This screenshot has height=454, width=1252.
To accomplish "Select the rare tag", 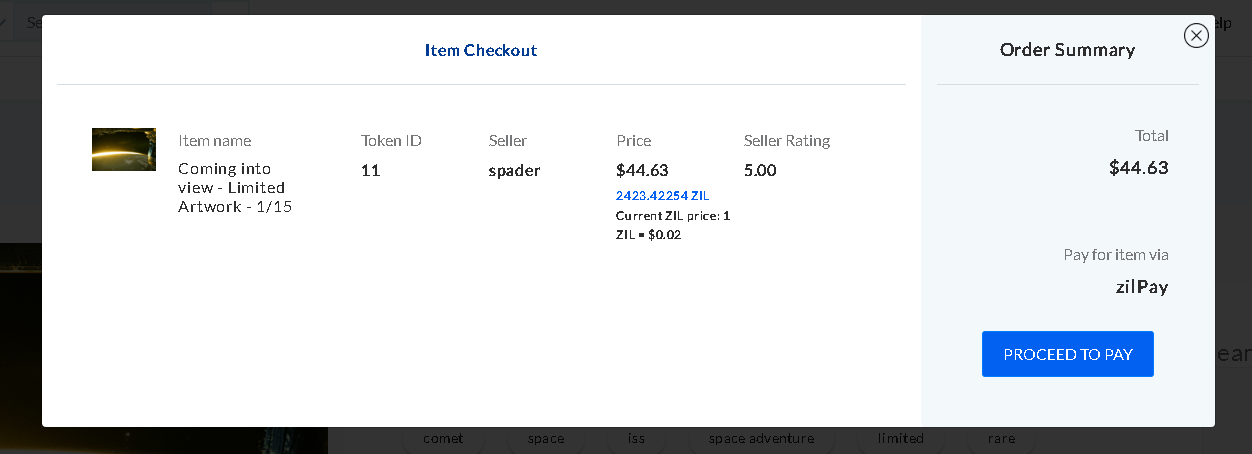I will (x=1001, y=438).
